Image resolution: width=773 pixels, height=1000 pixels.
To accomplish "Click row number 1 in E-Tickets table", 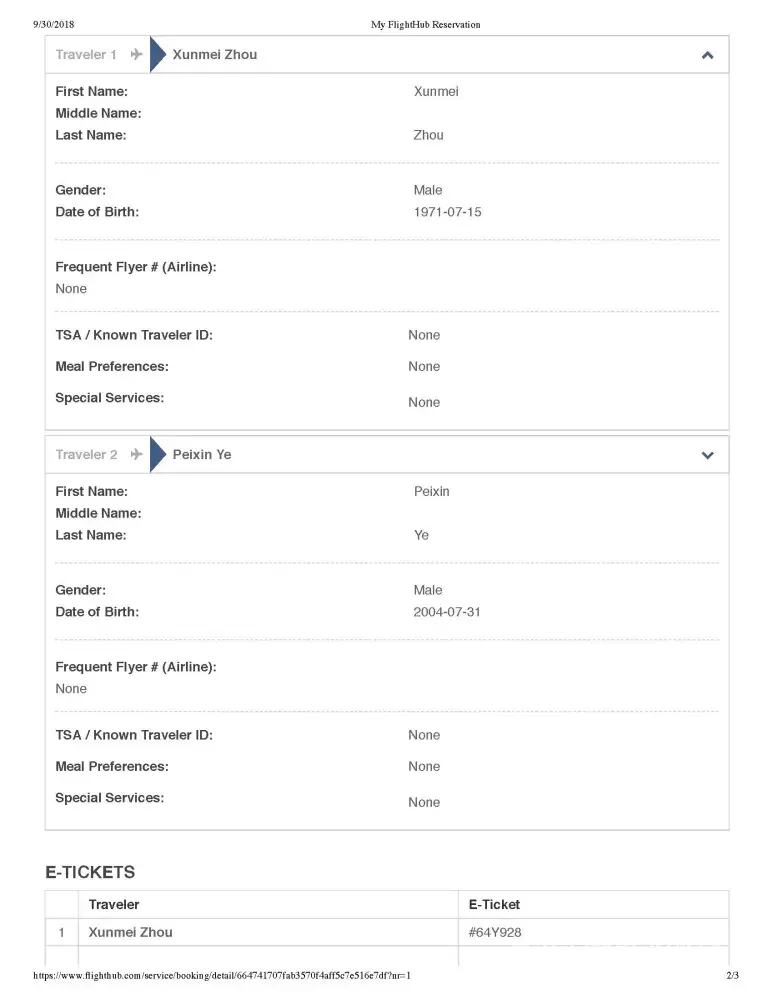I will click(61, 933).
